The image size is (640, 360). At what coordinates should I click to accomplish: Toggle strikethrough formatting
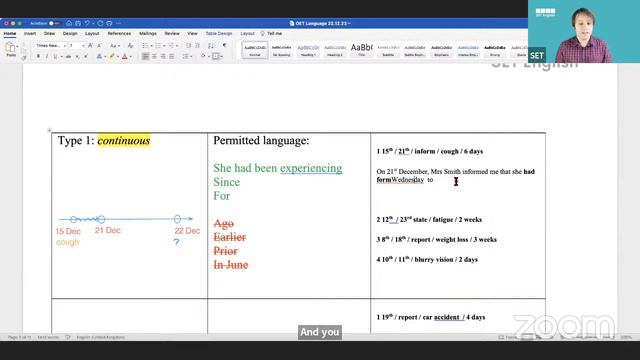68,56
